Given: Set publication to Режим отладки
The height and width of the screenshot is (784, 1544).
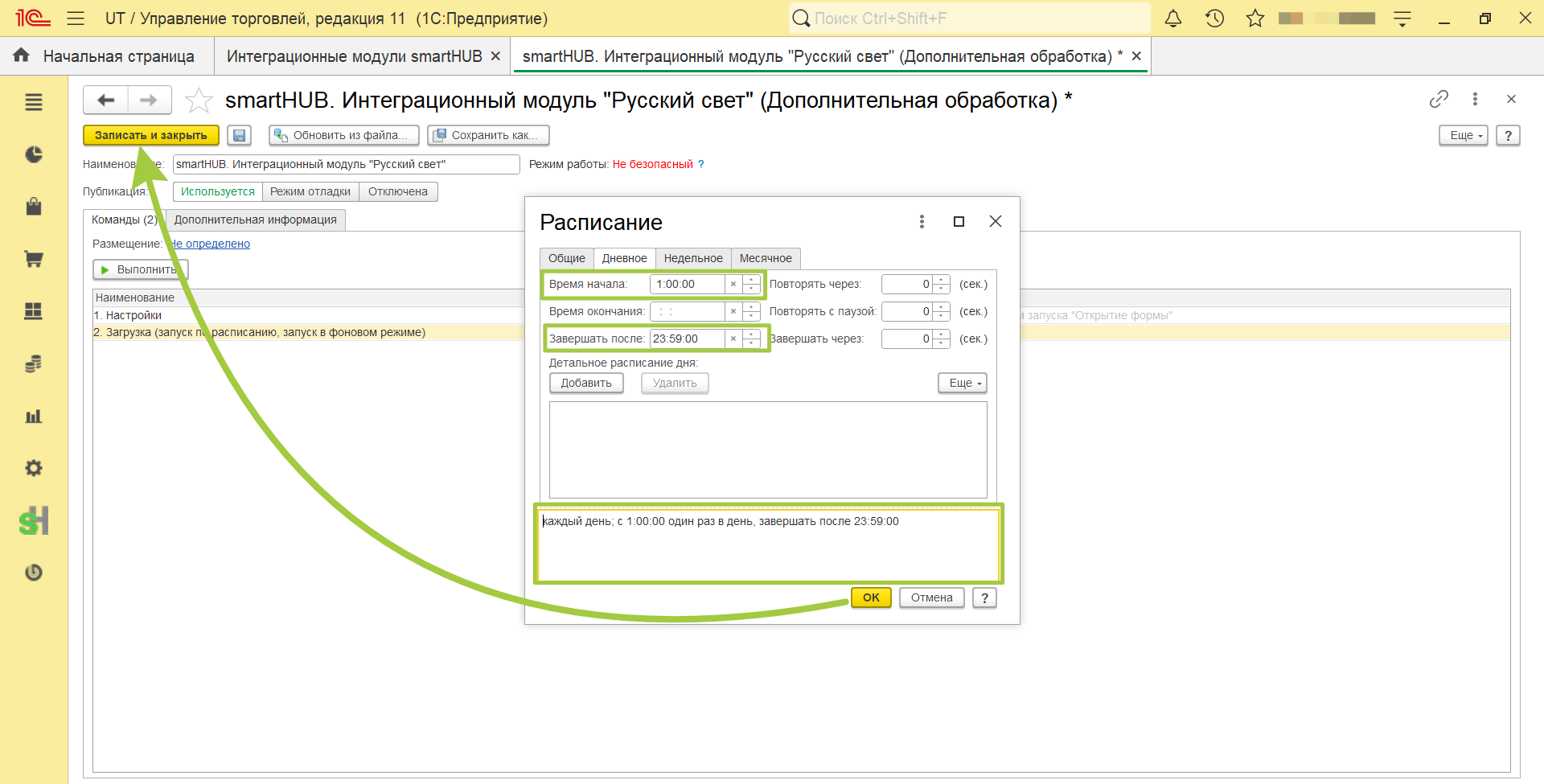Looking at the screenshot, I should click(310, 191).
